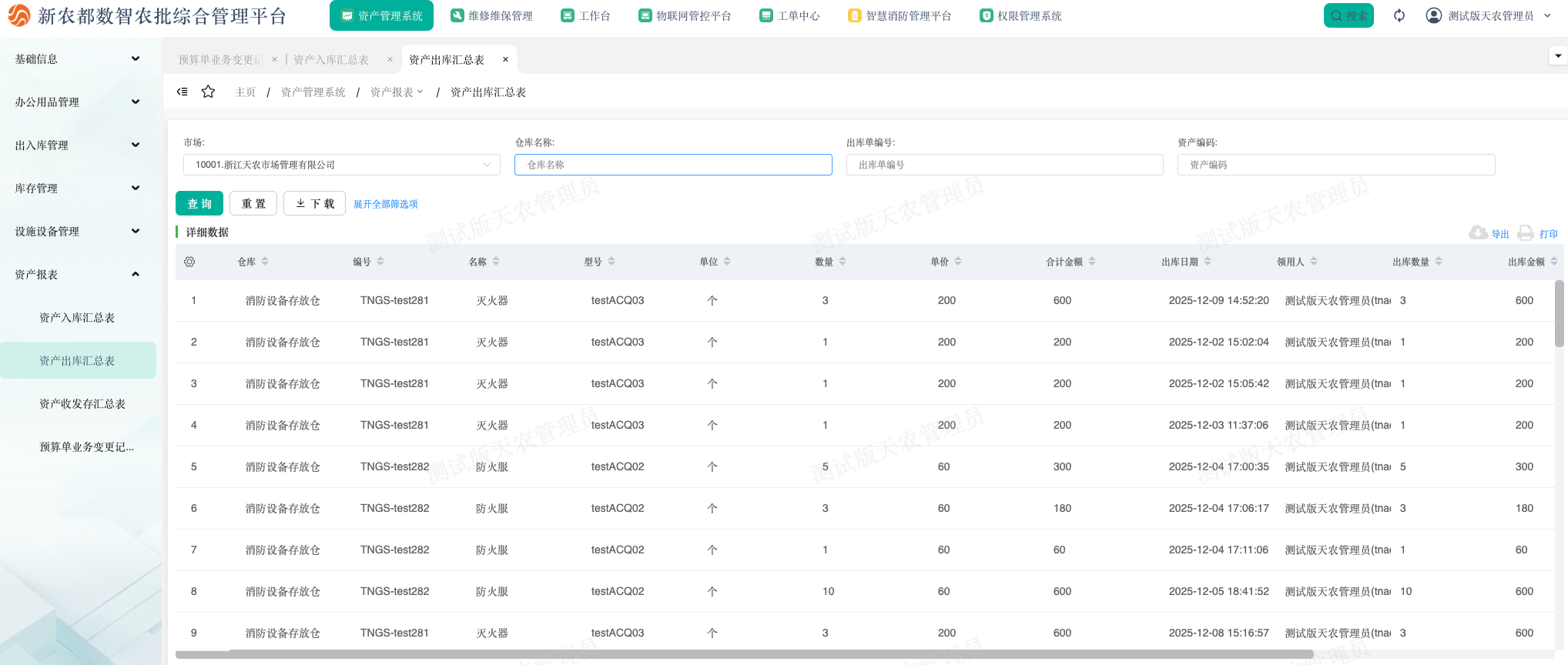
Task: Click the refresh icon in top bar
Action: click(1399, 15)
